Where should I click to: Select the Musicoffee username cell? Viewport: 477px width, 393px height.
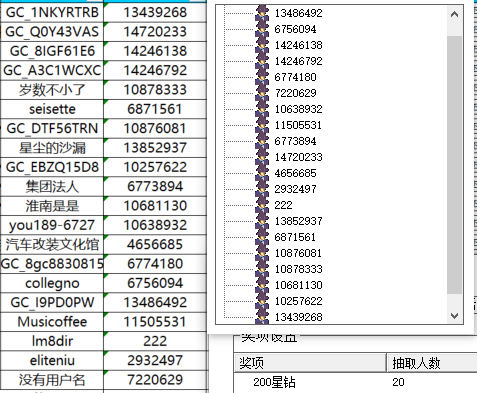tap(52, 322)
